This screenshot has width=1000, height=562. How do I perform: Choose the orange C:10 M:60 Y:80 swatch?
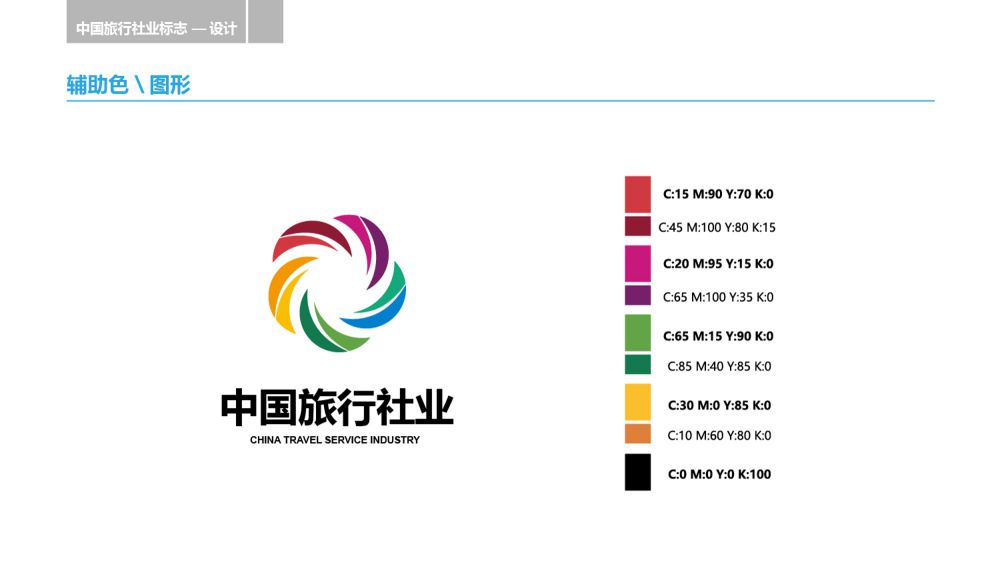click(637, 434)
